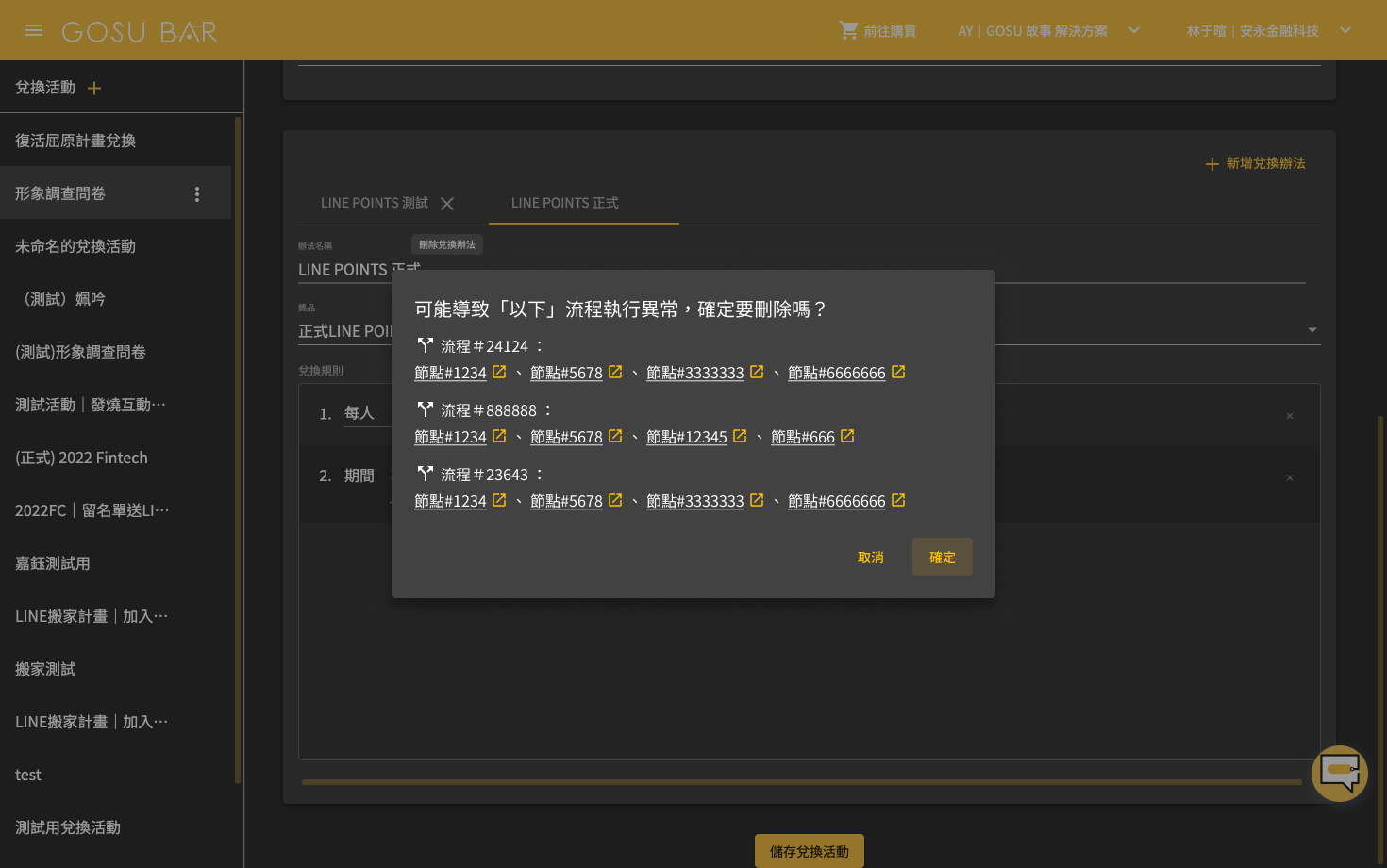The height and width of the screenshot is (868, 1387).
Task: Open 節點#3333333 link under 流程#23643
Action: 695,501
